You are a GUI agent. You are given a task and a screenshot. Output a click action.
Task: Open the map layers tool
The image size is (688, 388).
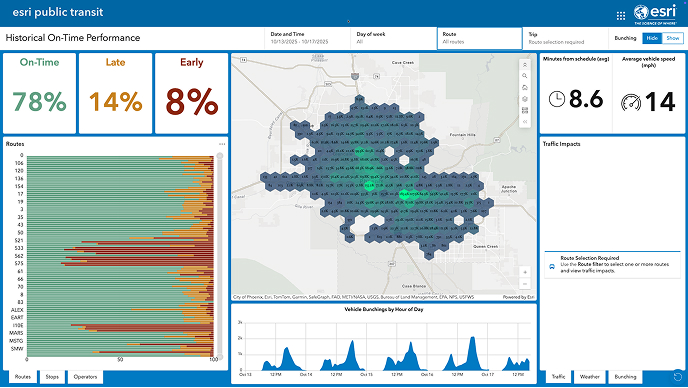(x=525, y=99)
